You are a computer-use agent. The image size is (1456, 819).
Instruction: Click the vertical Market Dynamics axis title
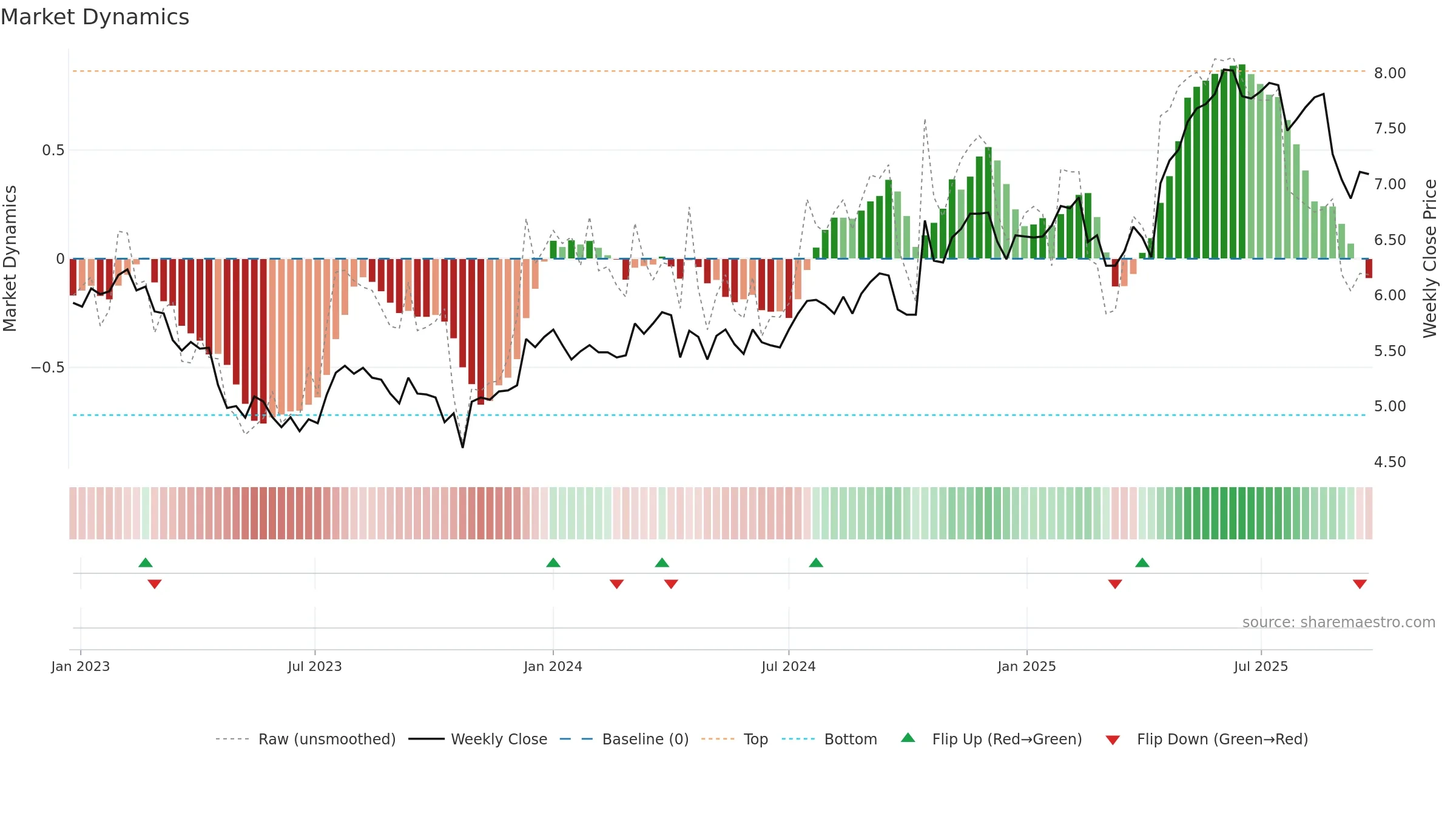tap(10, 258)
